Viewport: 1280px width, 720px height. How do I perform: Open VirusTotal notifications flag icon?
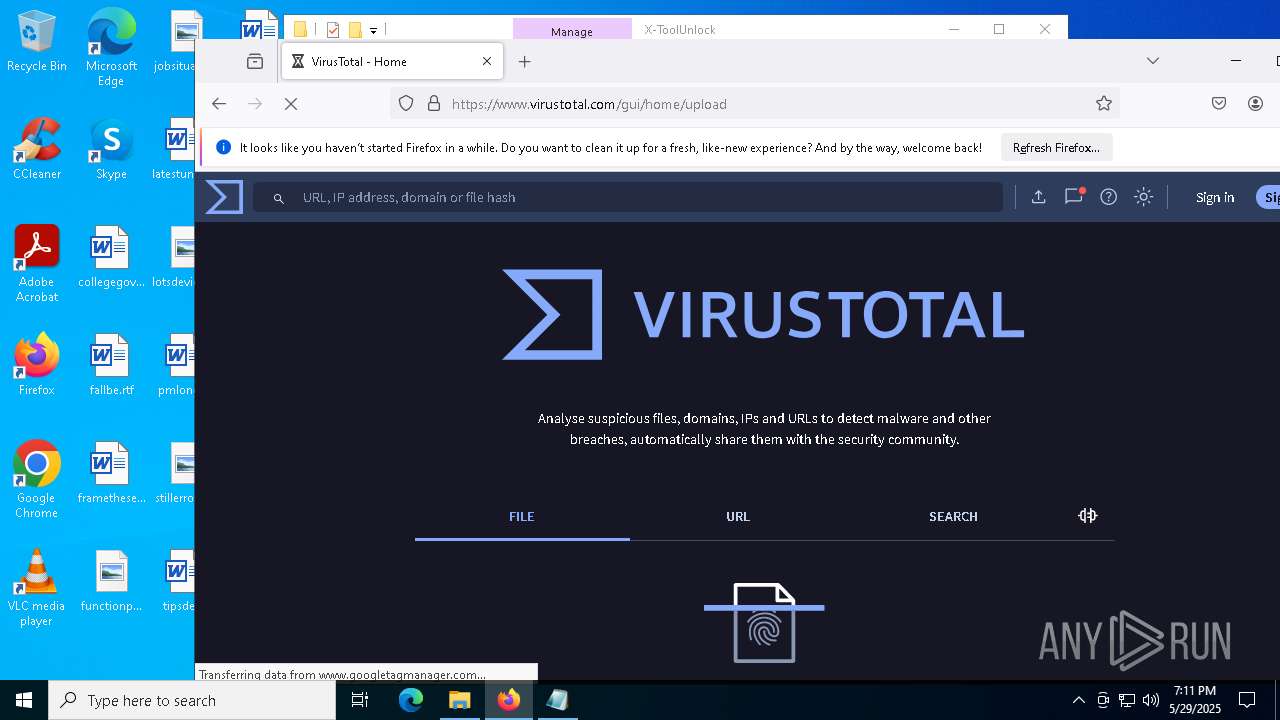click(x=1074, y=196)
